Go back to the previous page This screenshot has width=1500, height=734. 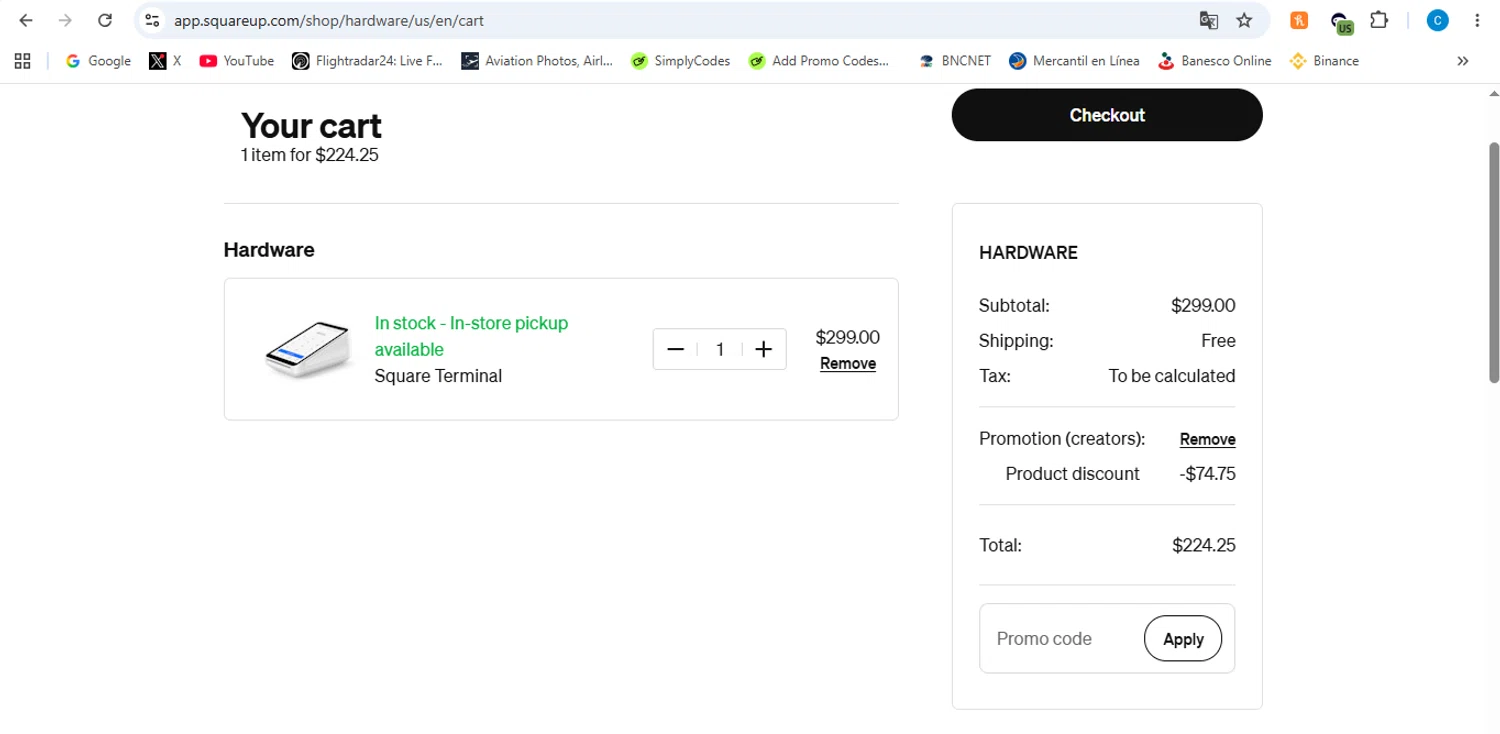[26, 20]
